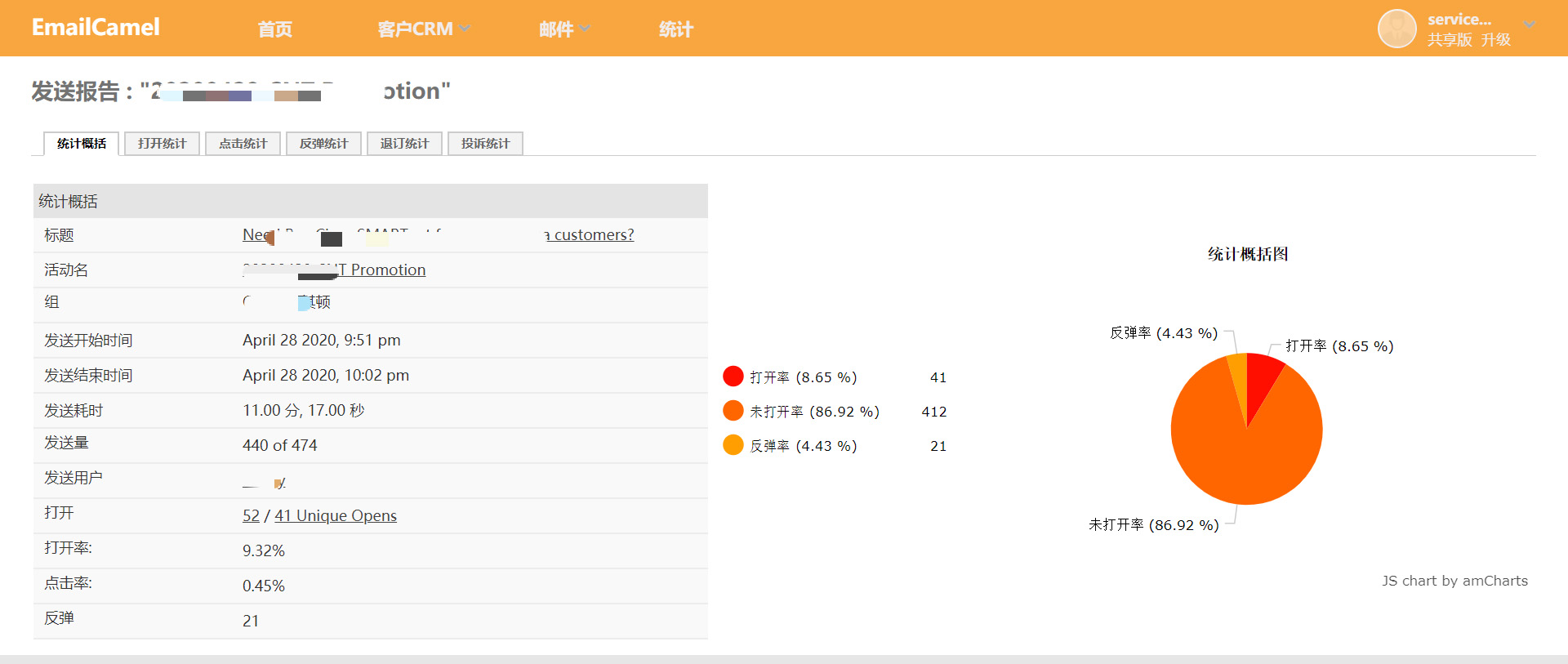Click the 统计概括图 chart title
The height and width of the screenshot is (664, 1568).
click(1248, 254)
